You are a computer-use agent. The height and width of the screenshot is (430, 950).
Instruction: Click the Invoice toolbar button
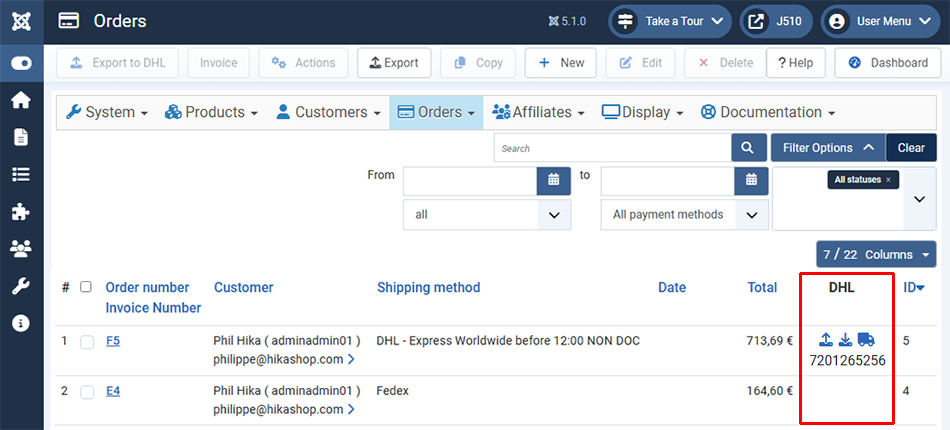219,63
